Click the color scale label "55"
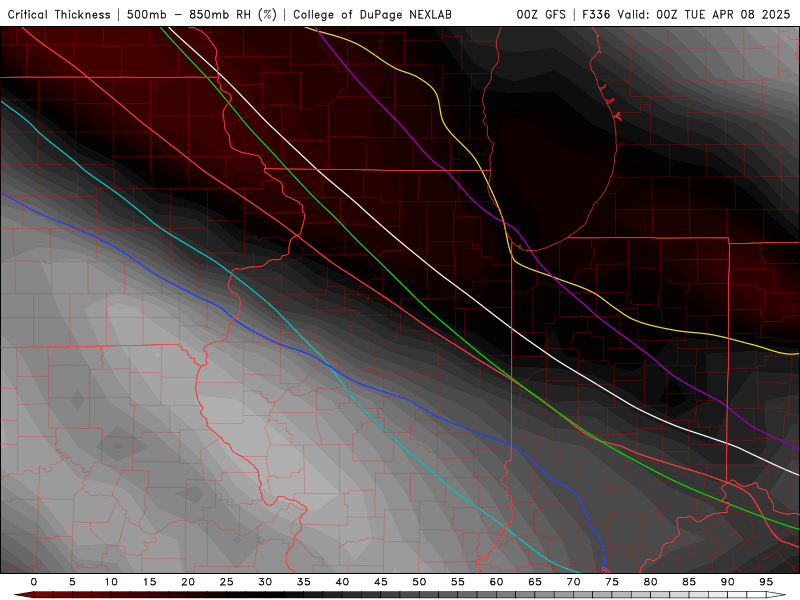This screenshot has width=800, height=600. pyautogui.click(x=458, y=582)
